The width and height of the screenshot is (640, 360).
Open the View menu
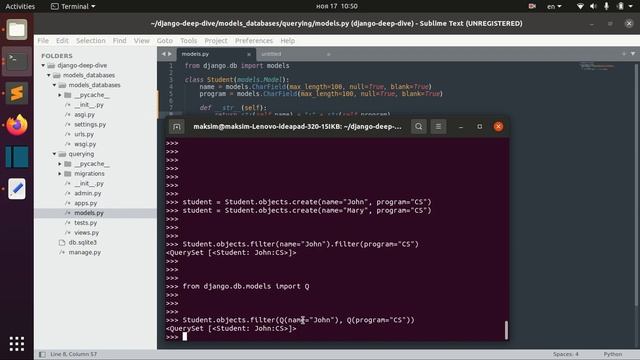(142, 40)
